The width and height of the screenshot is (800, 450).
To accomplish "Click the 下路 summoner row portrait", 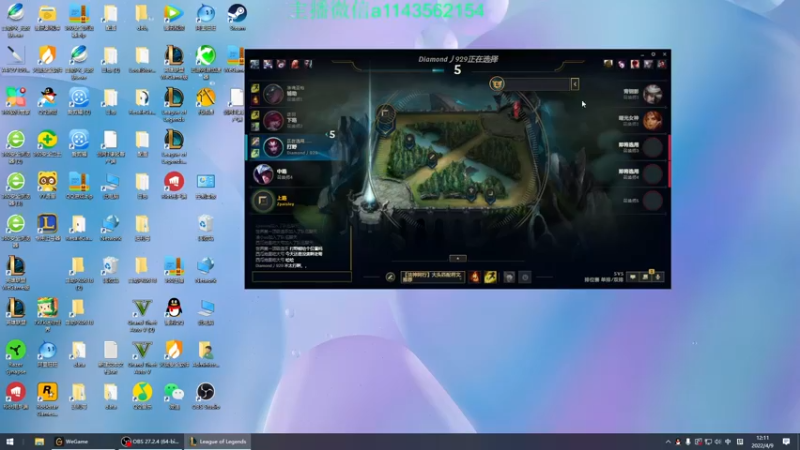I will click(273, 120).
